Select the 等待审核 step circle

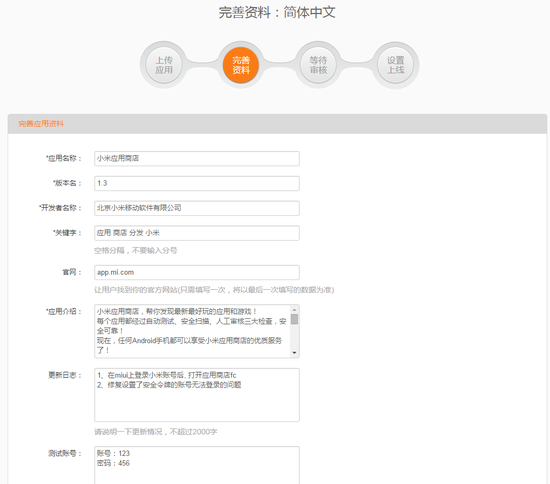click(318, 65)
